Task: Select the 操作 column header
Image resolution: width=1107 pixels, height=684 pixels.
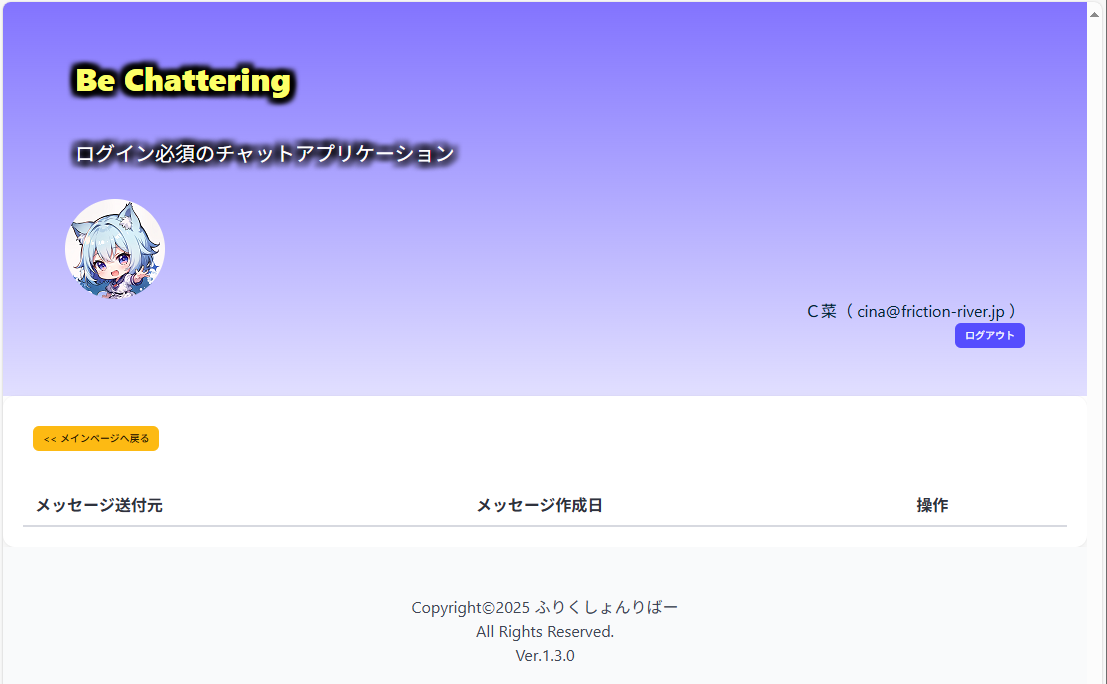Action: [932, 505]
